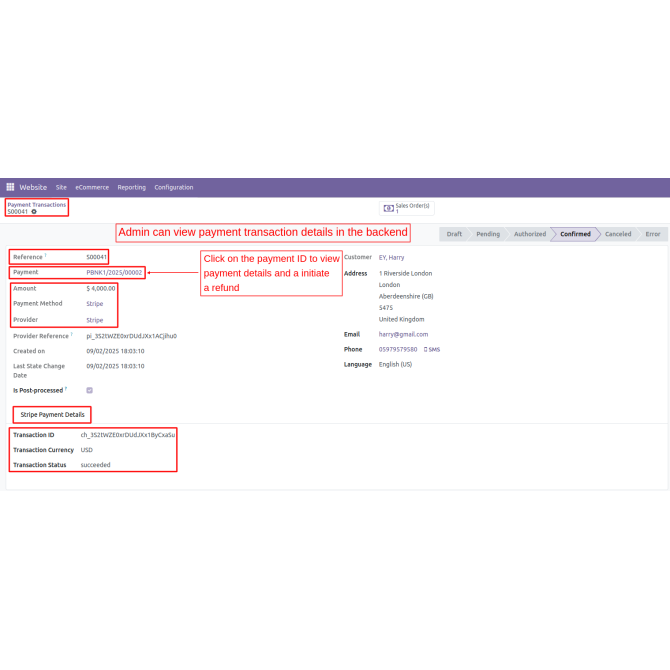Click the Provider Reference pi_ value
670x670 pixels.
coord(132,336)
